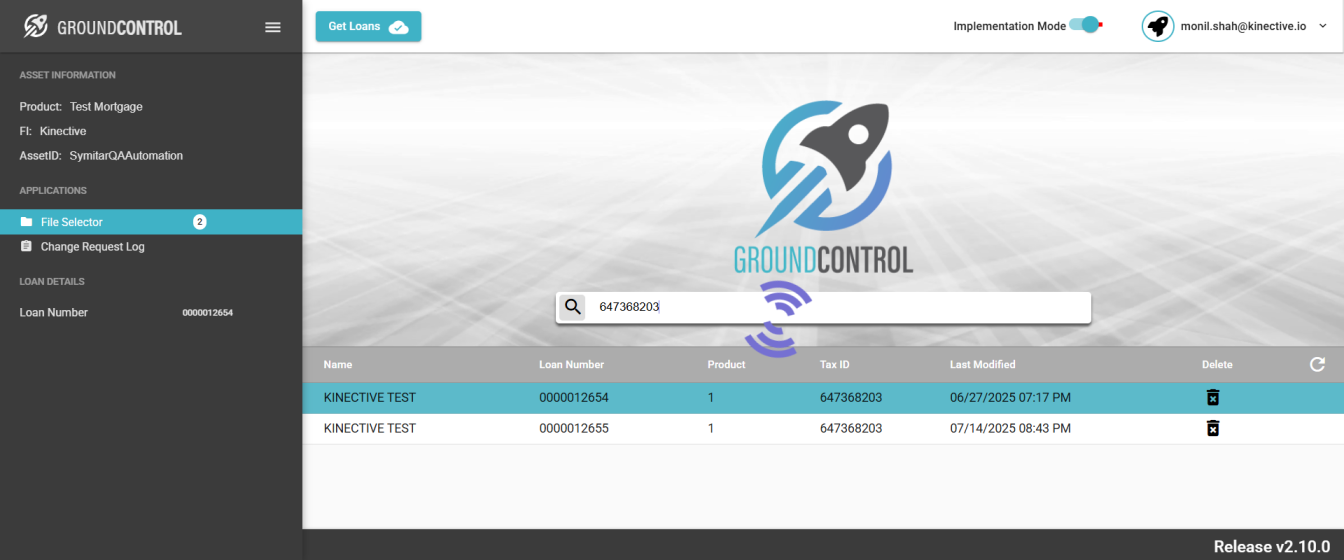Click the FI: Kinective entry
This screenshot has width=1344, height=560.
coord(53,131)
